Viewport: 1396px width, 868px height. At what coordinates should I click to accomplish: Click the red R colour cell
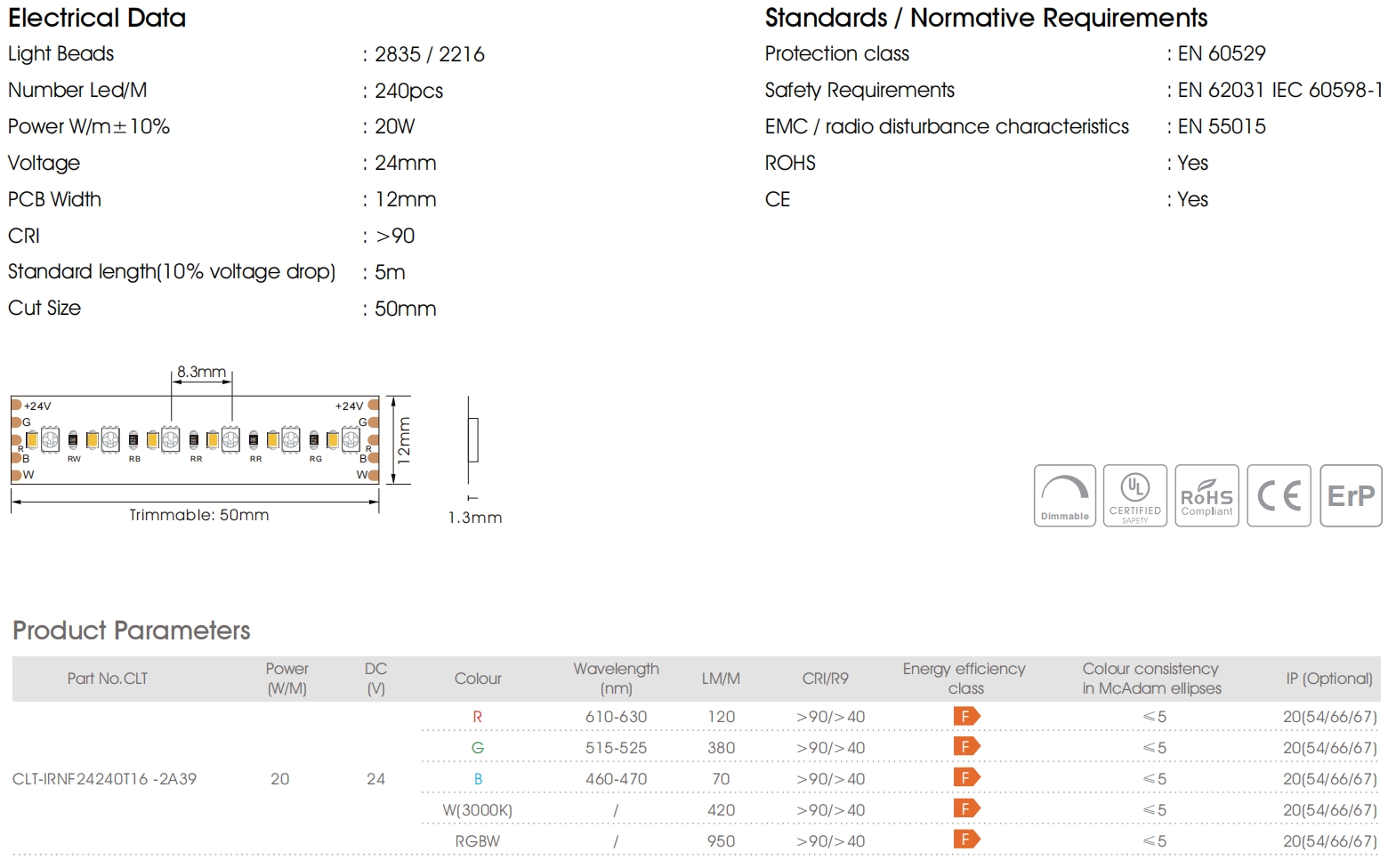478,717
